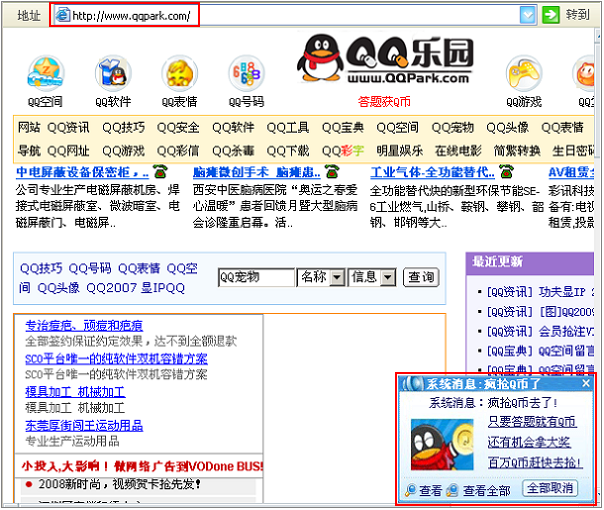Click the 百万Q币赶快去抢 popup link
This screenshot has width=604, height=510.
point(535,462)
